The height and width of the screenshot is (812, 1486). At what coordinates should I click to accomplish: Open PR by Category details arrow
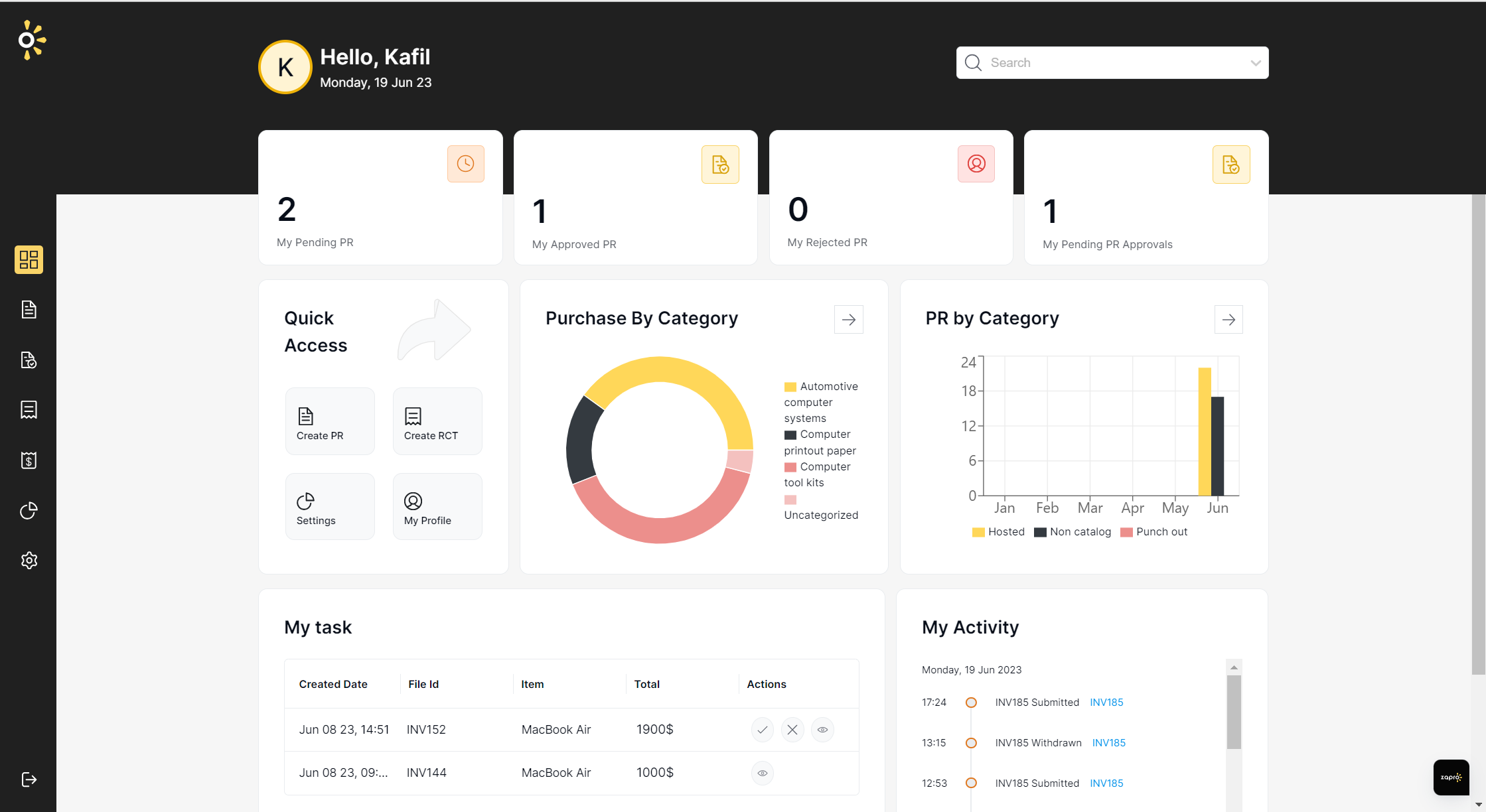1228,319
